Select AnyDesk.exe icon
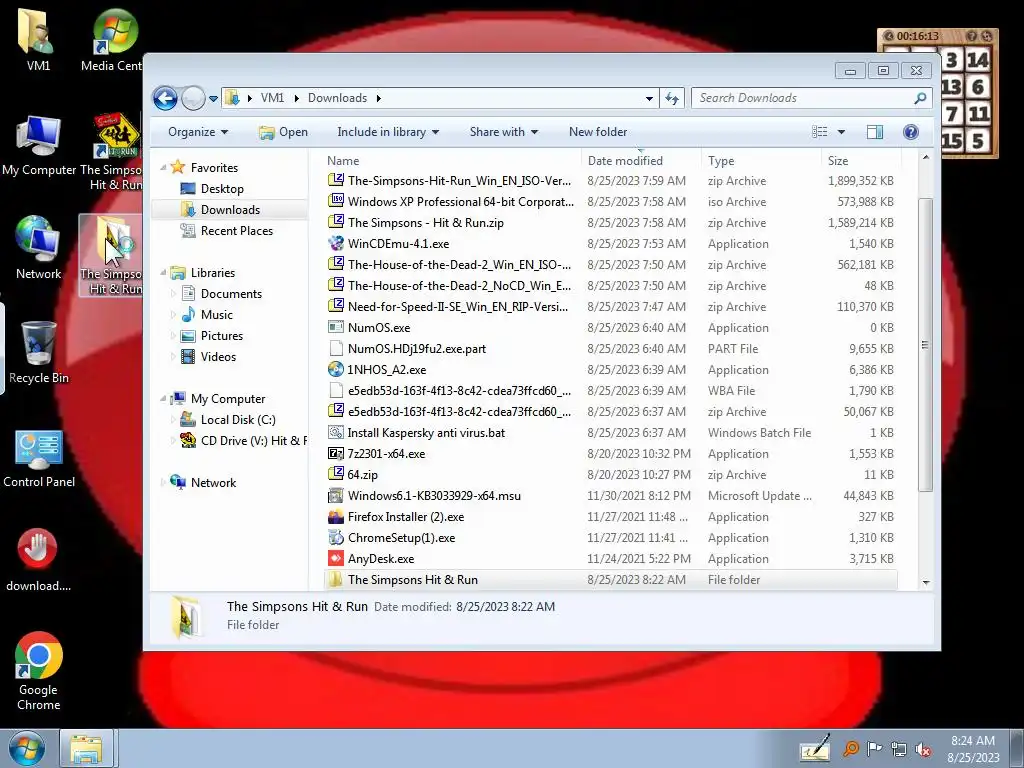The height and width of the screenshot is (768, 1024). click(x=336, y=558)
